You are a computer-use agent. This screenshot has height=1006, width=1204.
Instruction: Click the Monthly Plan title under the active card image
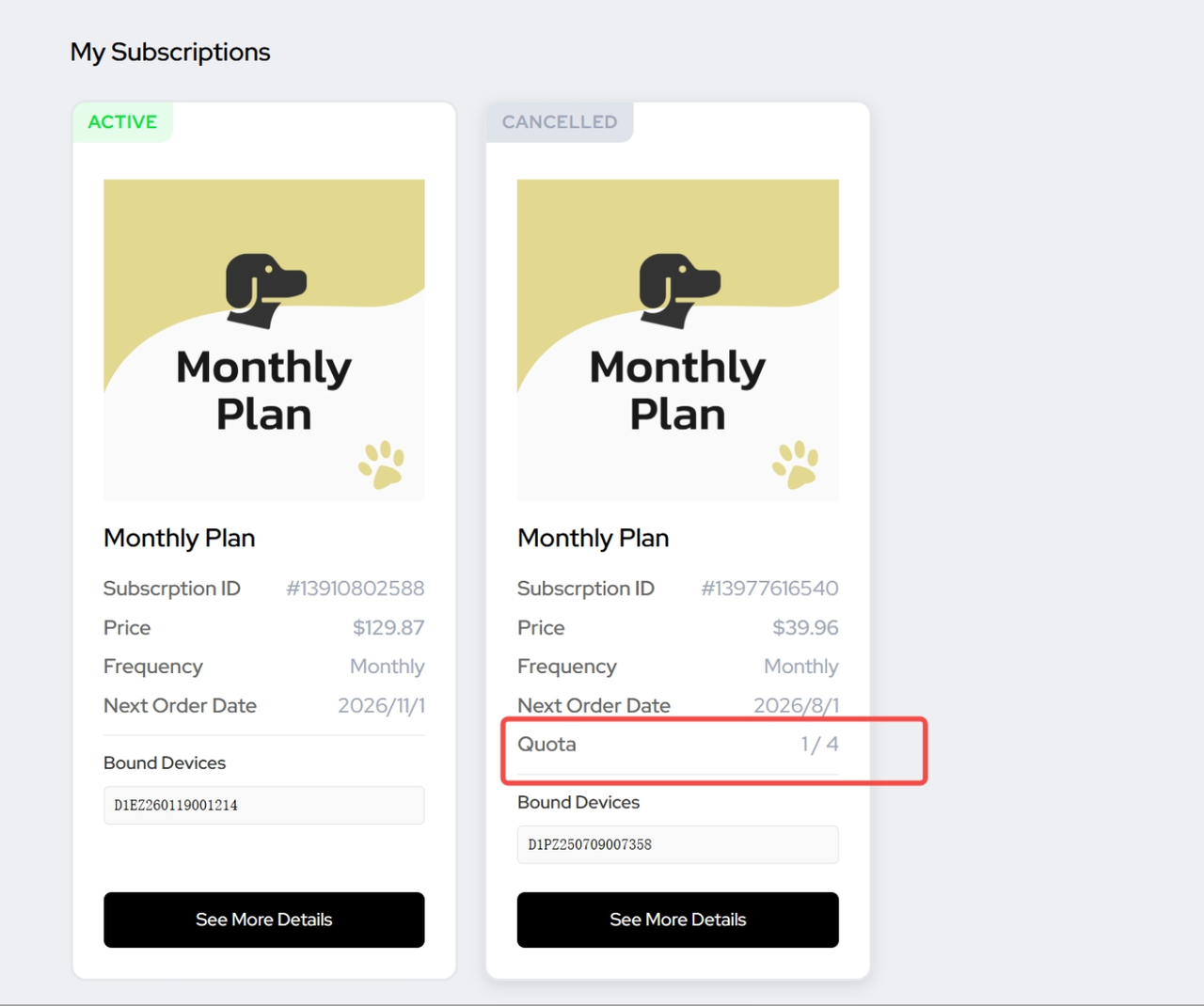coord(180,538)
